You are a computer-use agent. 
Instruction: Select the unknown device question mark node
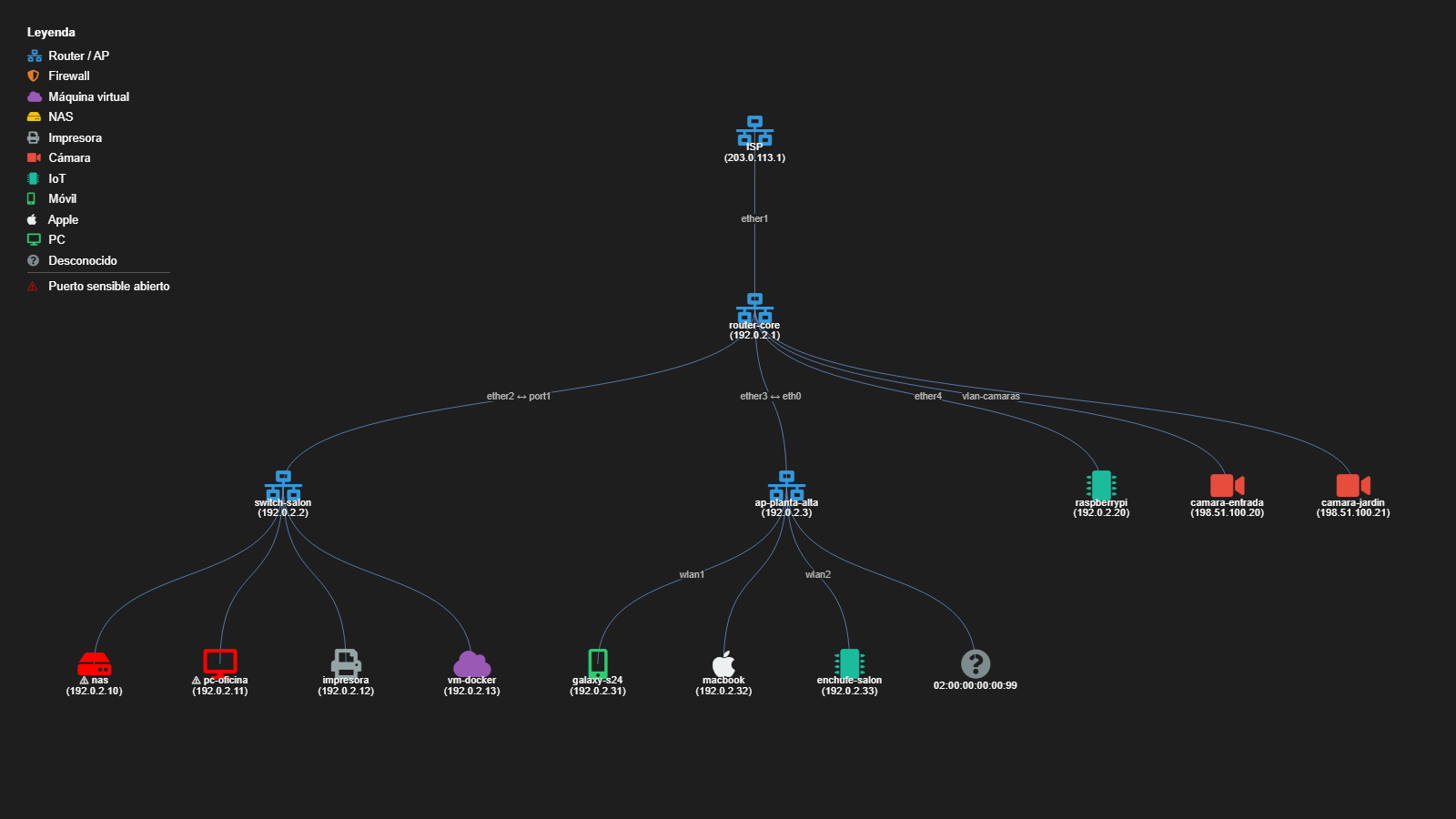coord(976,663)
